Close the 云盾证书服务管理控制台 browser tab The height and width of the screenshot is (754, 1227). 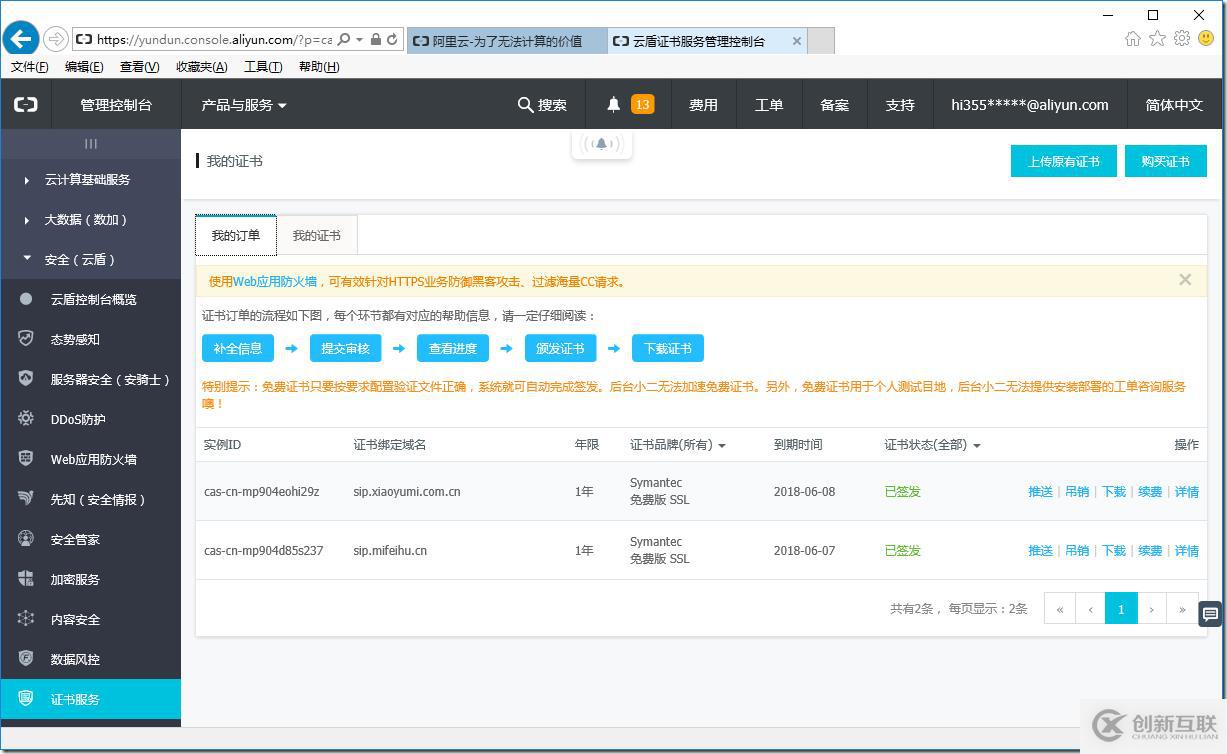tap(796, 41)
